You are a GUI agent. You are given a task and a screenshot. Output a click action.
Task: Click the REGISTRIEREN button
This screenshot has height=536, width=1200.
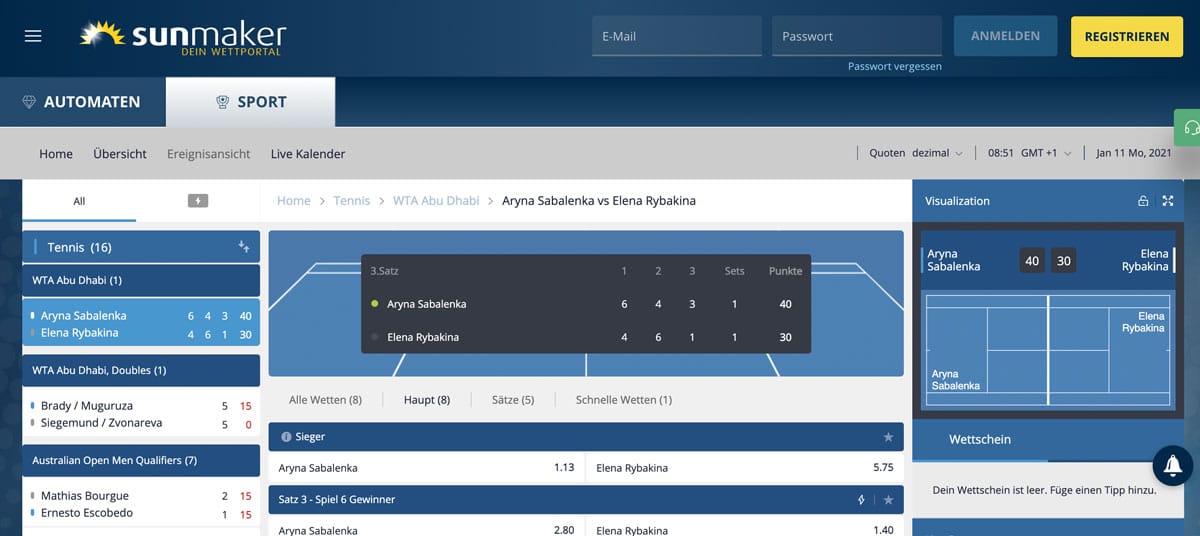click(x=1126, y=36)
